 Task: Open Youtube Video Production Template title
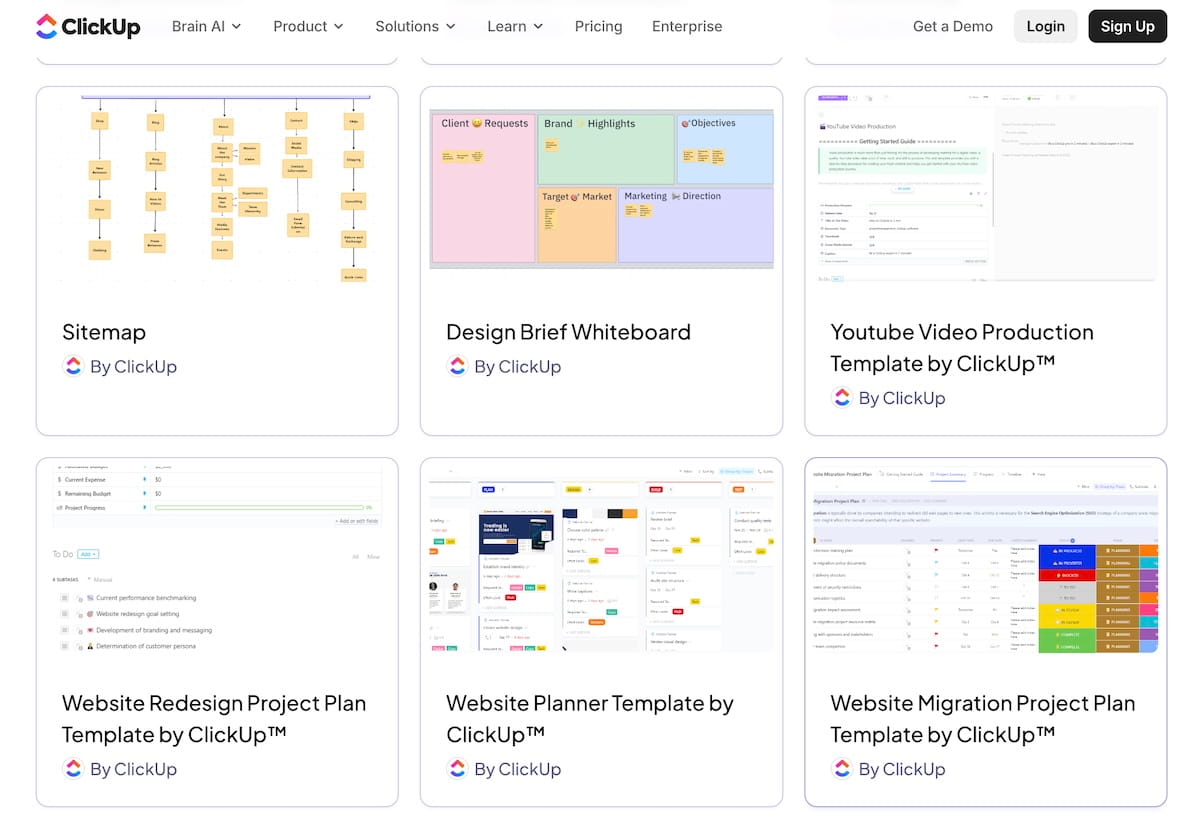[x=962, y=348]
